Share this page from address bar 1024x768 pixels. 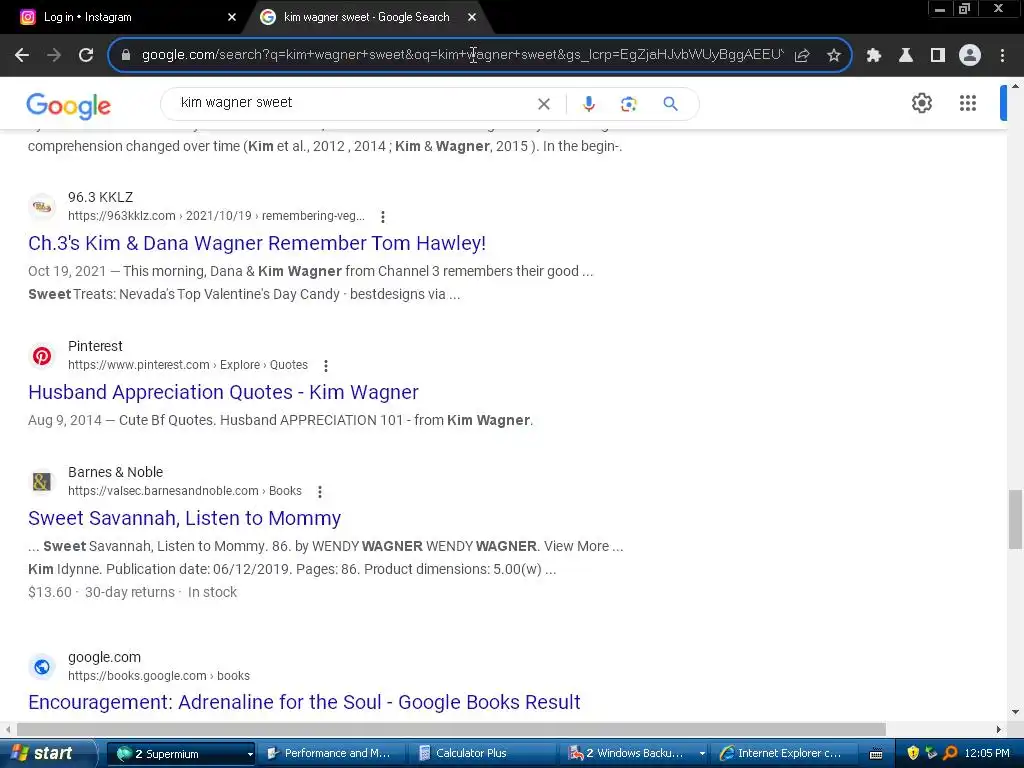pos(802,55)
